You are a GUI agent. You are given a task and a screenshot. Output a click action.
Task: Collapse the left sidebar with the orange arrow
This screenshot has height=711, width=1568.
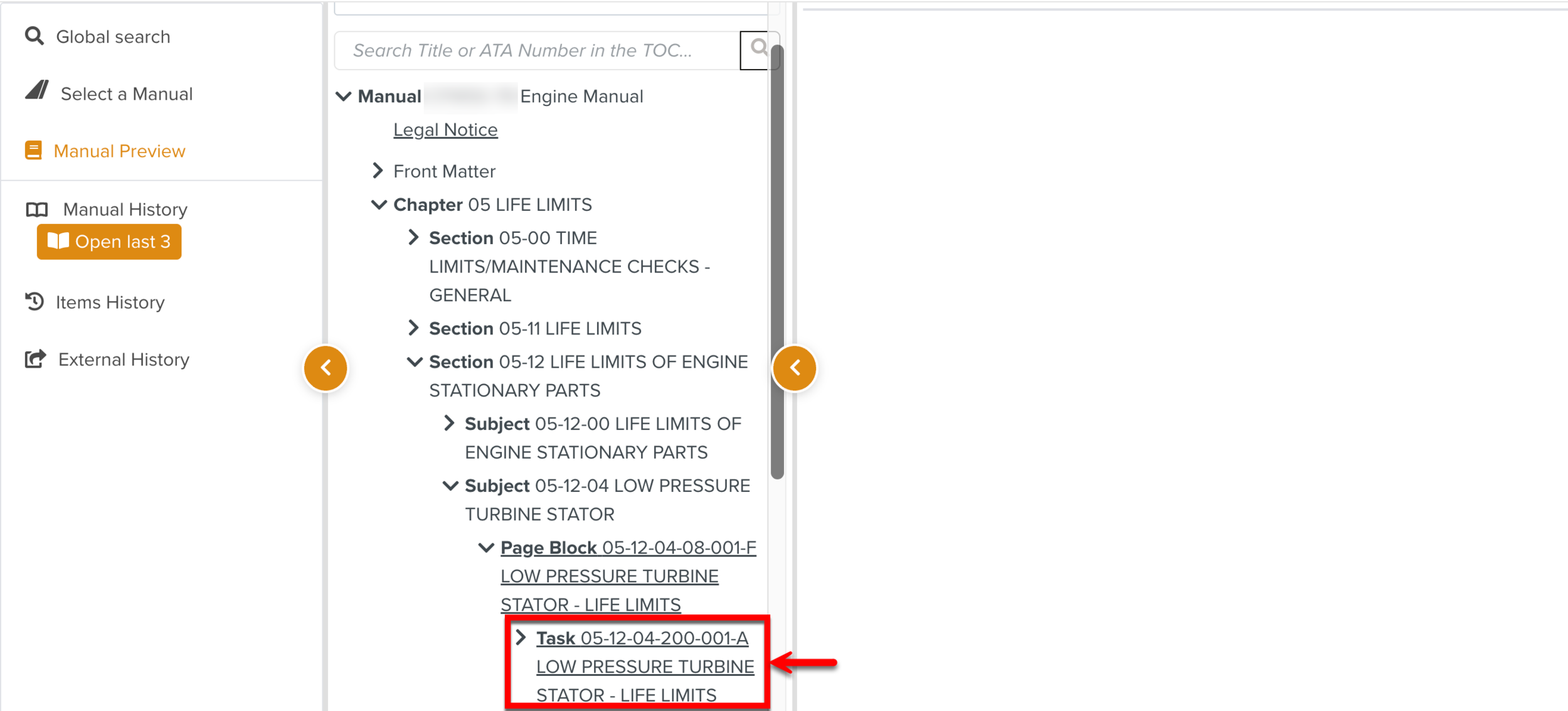coord(326,368)
